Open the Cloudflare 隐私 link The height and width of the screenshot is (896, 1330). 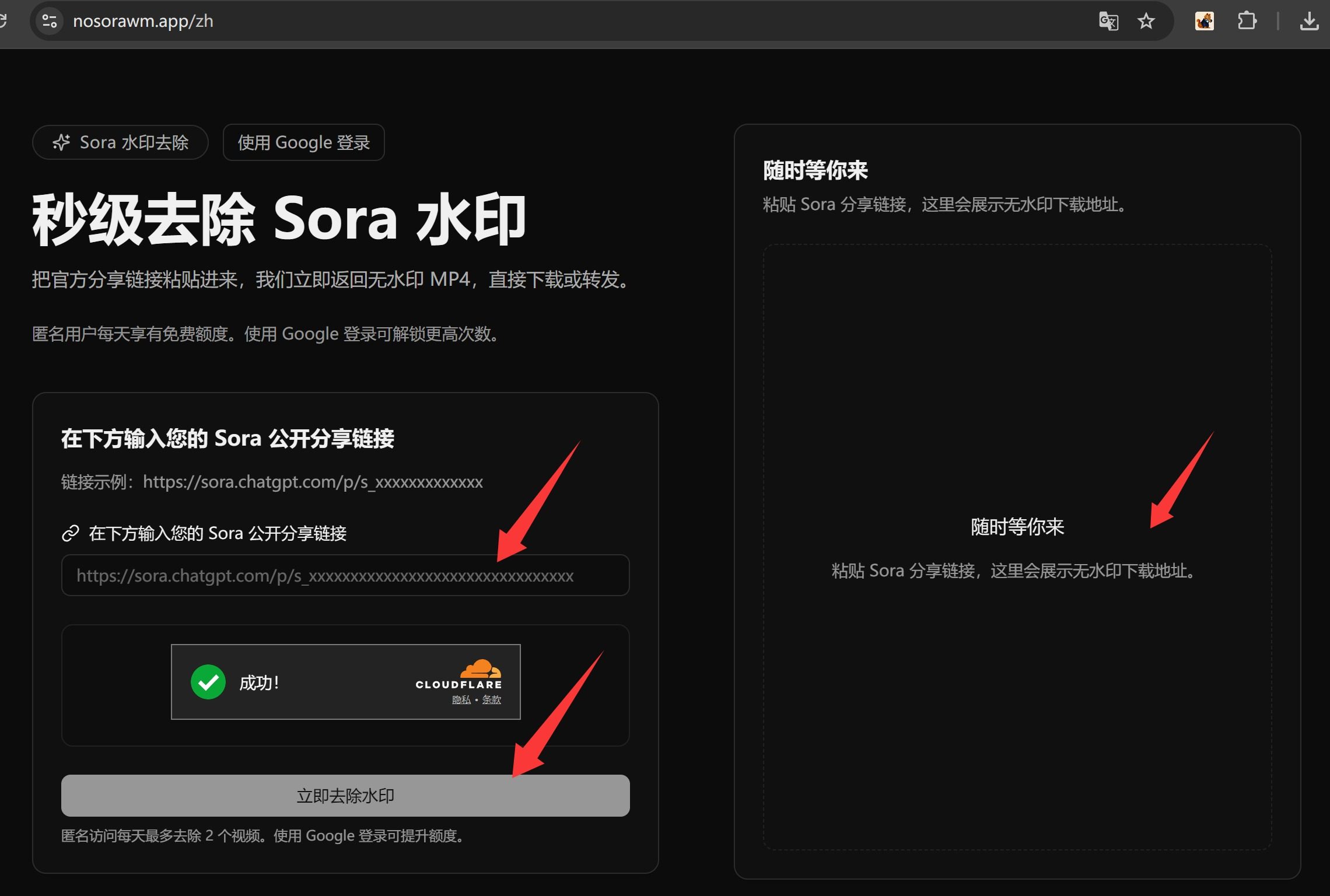pos(461,699)
